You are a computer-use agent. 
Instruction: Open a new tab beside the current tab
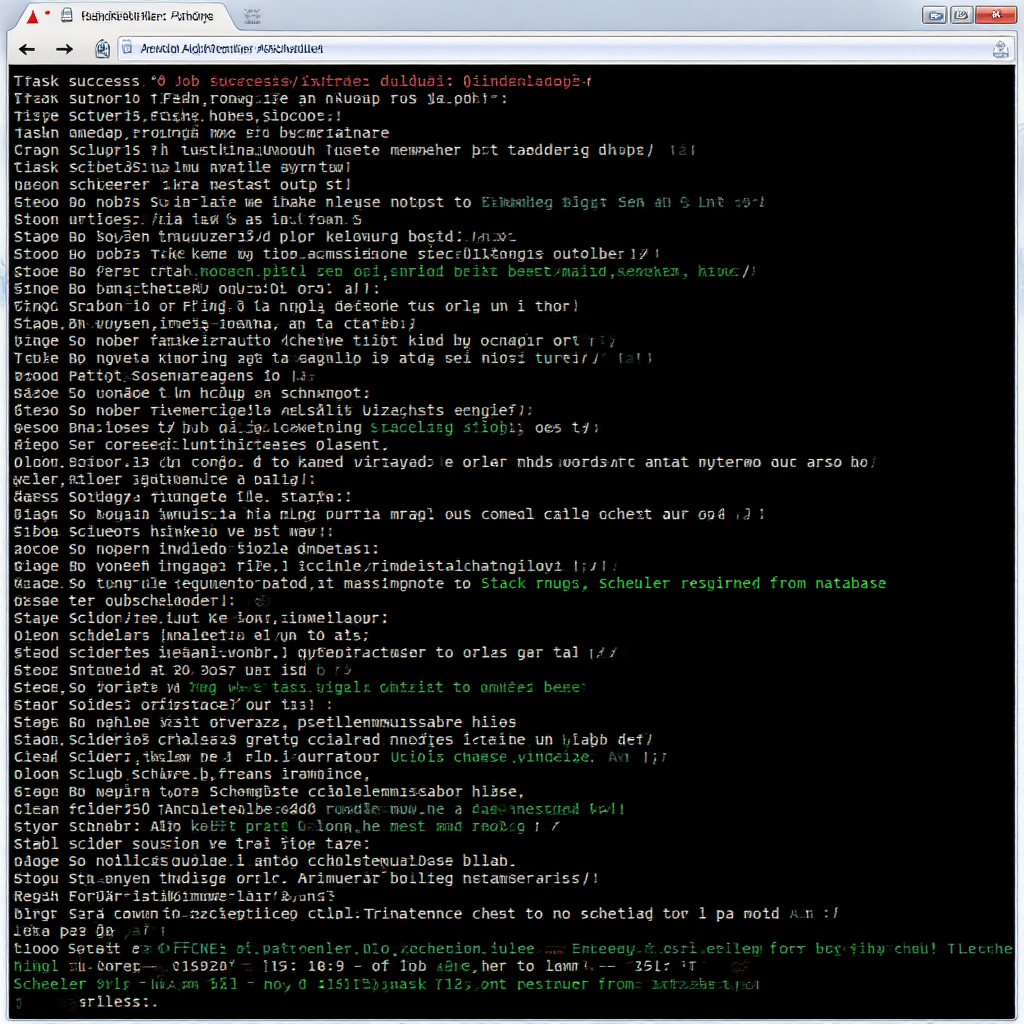pyautogui.click(x=252, y=16)
